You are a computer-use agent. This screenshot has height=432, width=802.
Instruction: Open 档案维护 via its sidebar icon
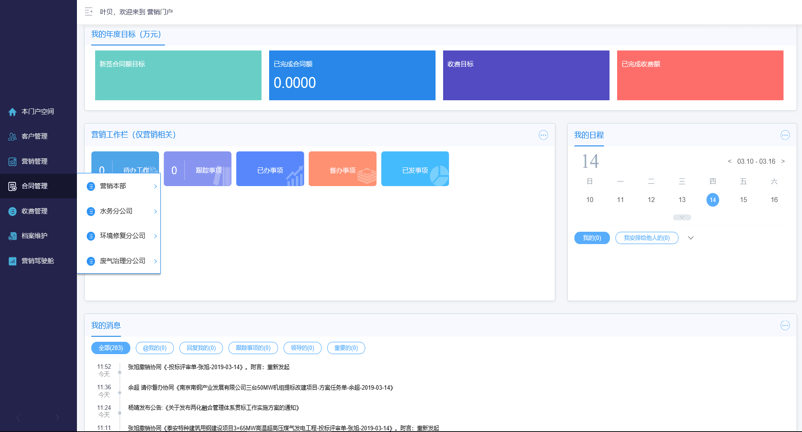tap(12, 236)
